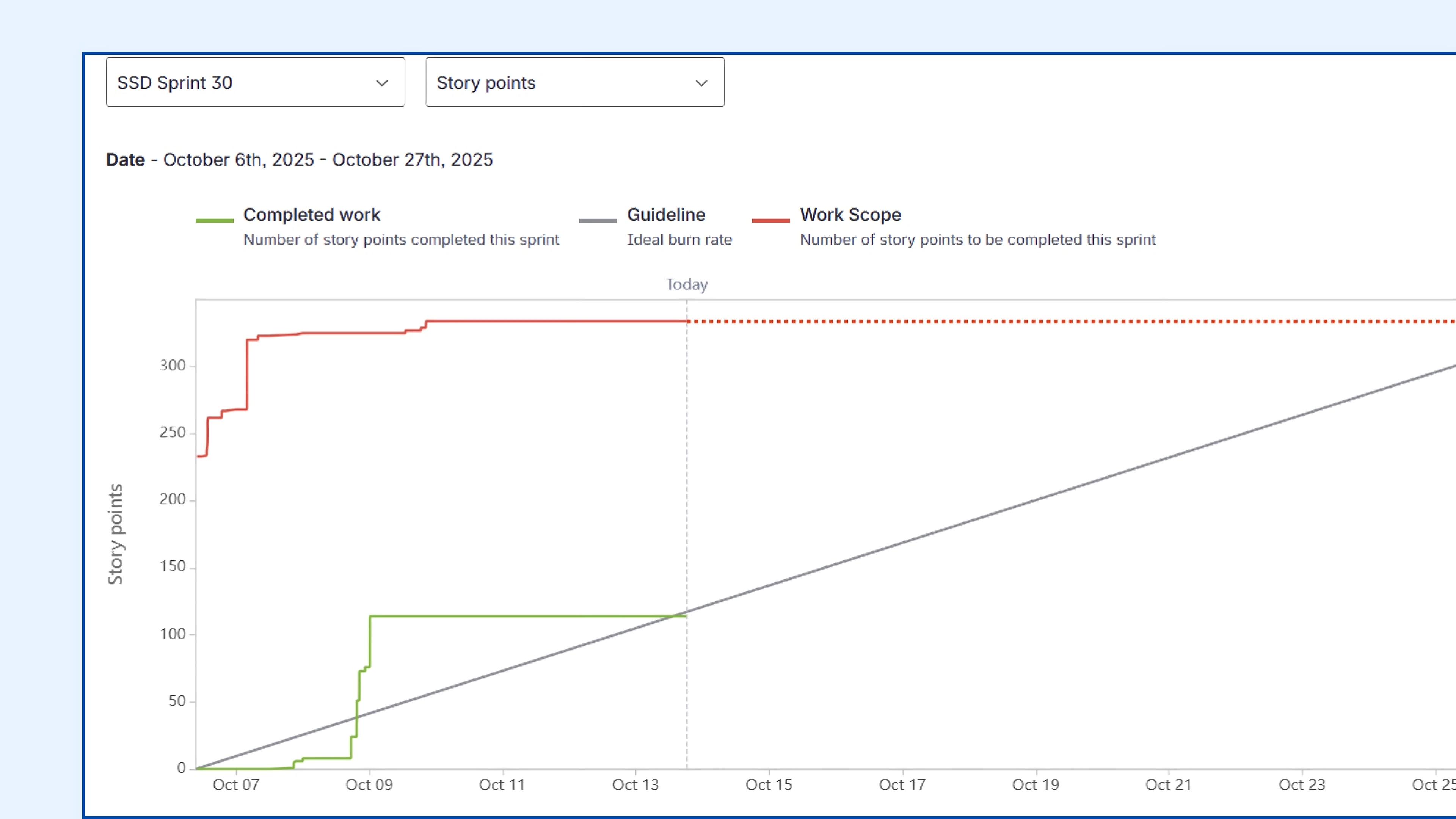Click Oct 21 x-axis label
The width and height of the screenshot is (1456, 819).
pyautogui.click(x=1168, y=784)
